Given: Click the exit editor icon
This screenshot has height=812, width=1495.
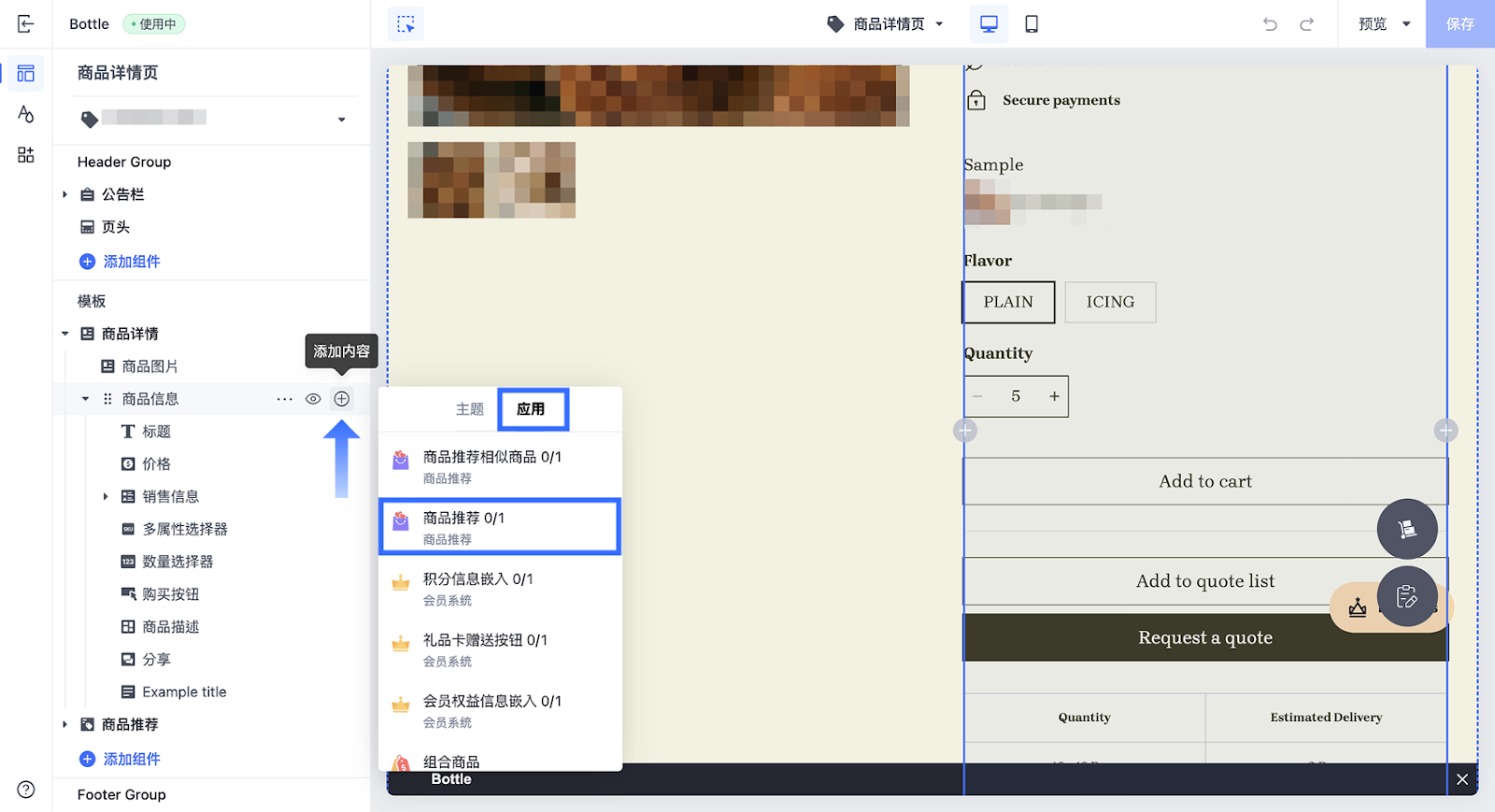Looking at the screenshot, I should (25, 24).
